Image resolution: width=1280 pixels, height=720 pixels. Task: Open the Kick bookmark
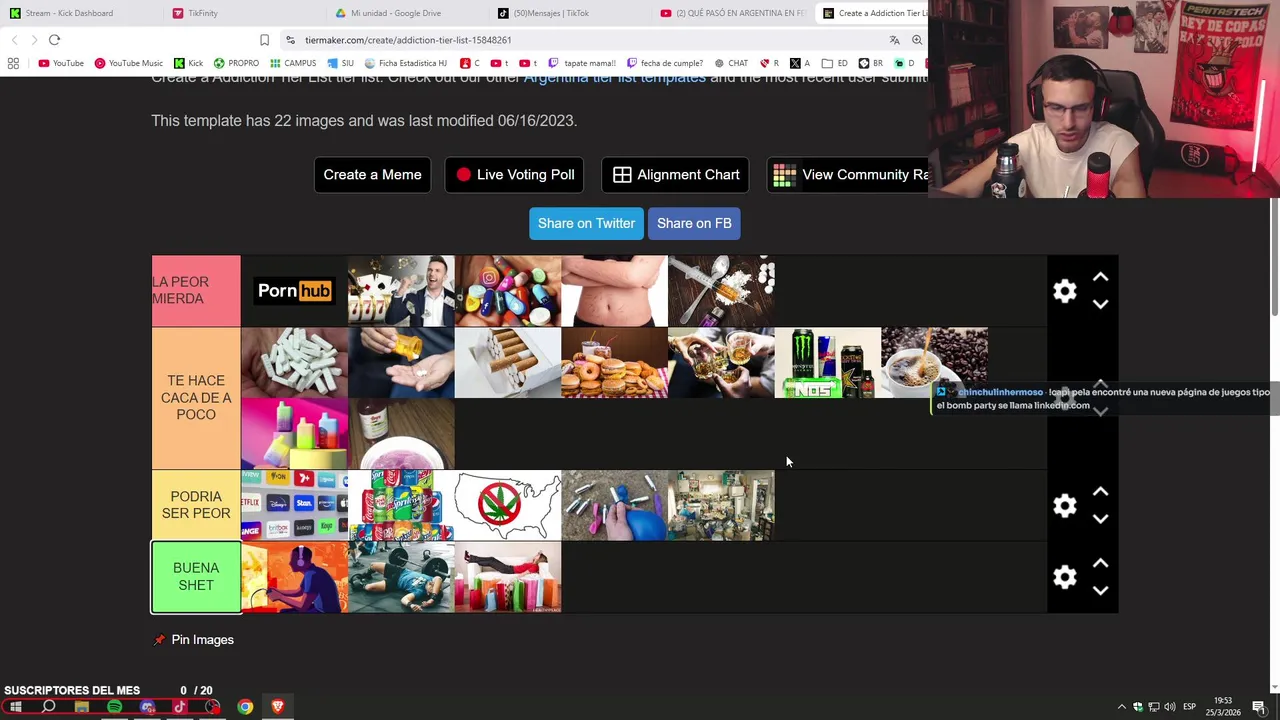tap(188, 63)
